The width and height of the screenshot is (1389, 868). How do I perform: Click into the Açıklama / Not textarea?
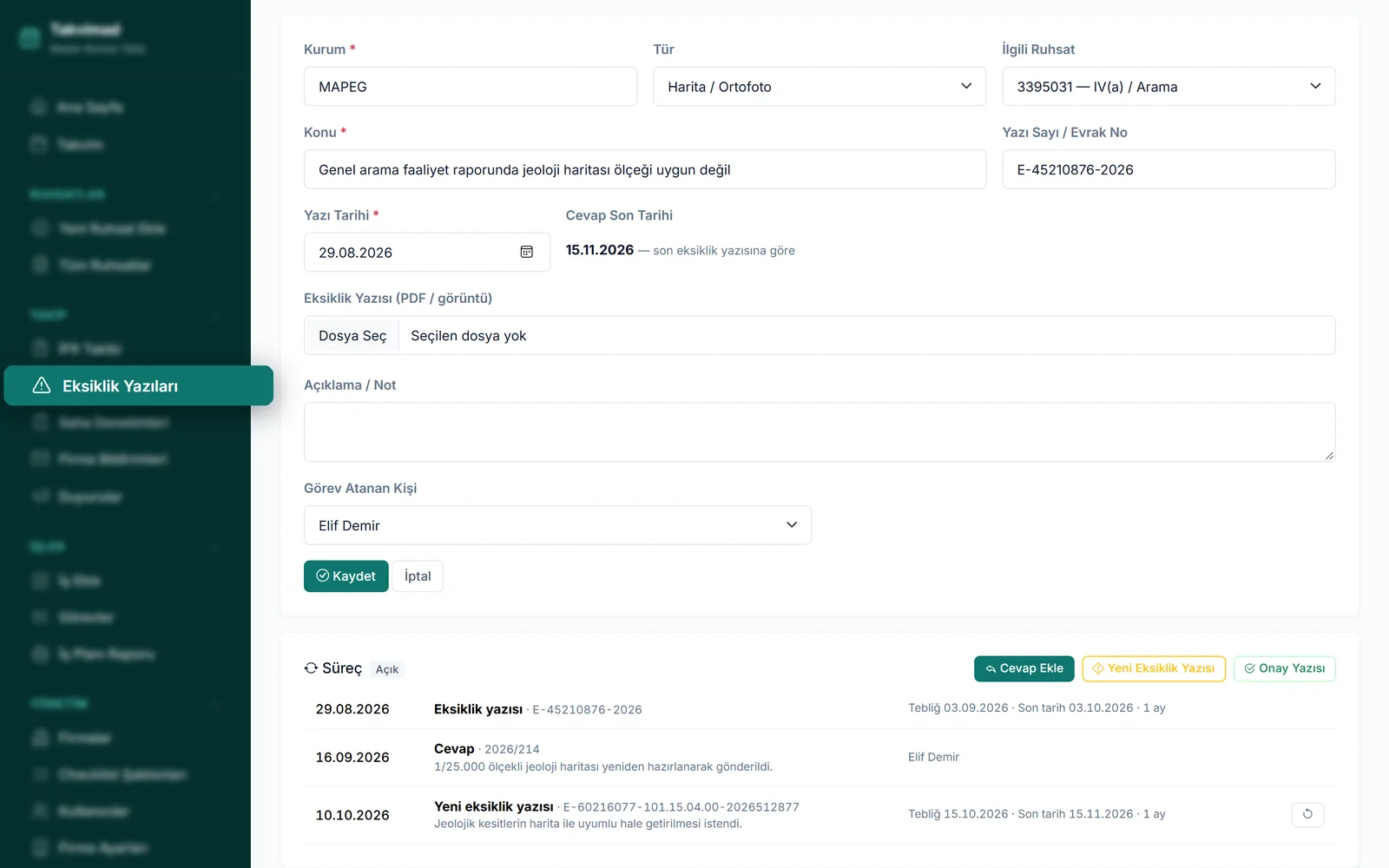[820, 431]
